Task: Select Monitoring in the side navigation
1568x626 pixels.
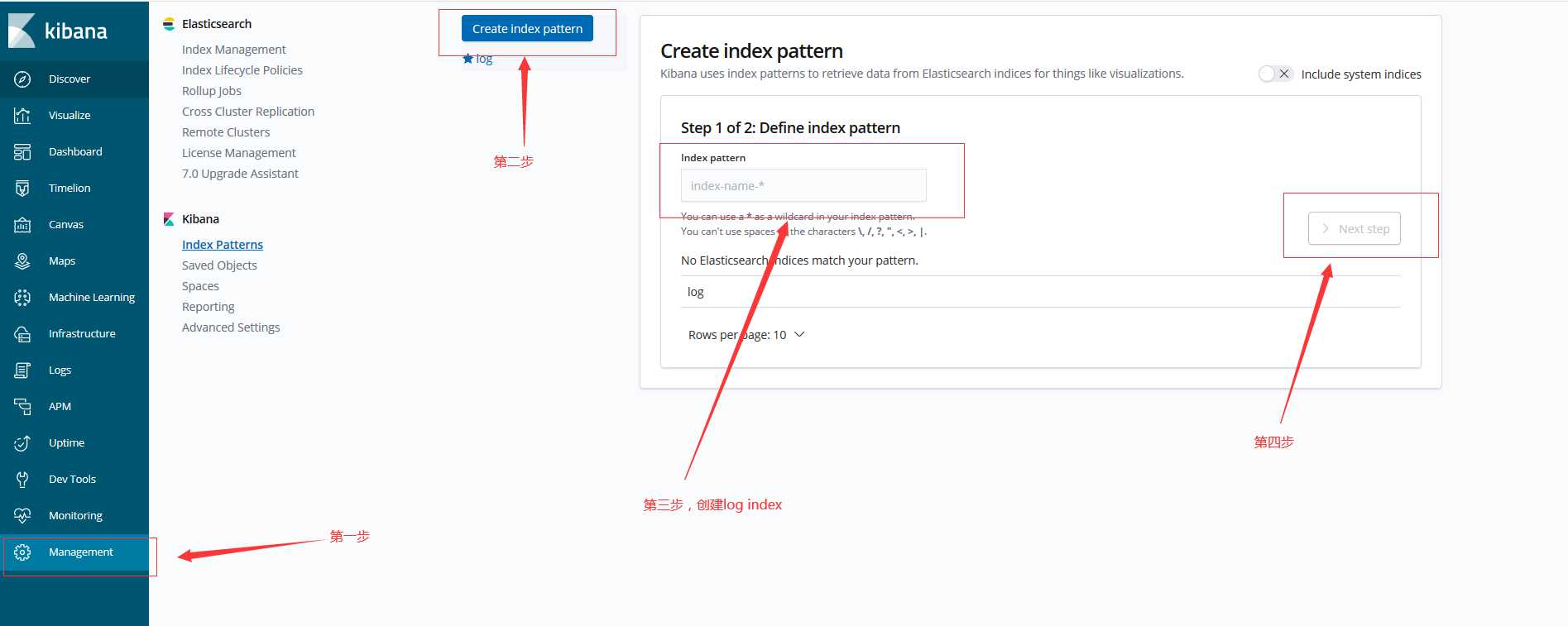Action: click(x=75, y=516)
